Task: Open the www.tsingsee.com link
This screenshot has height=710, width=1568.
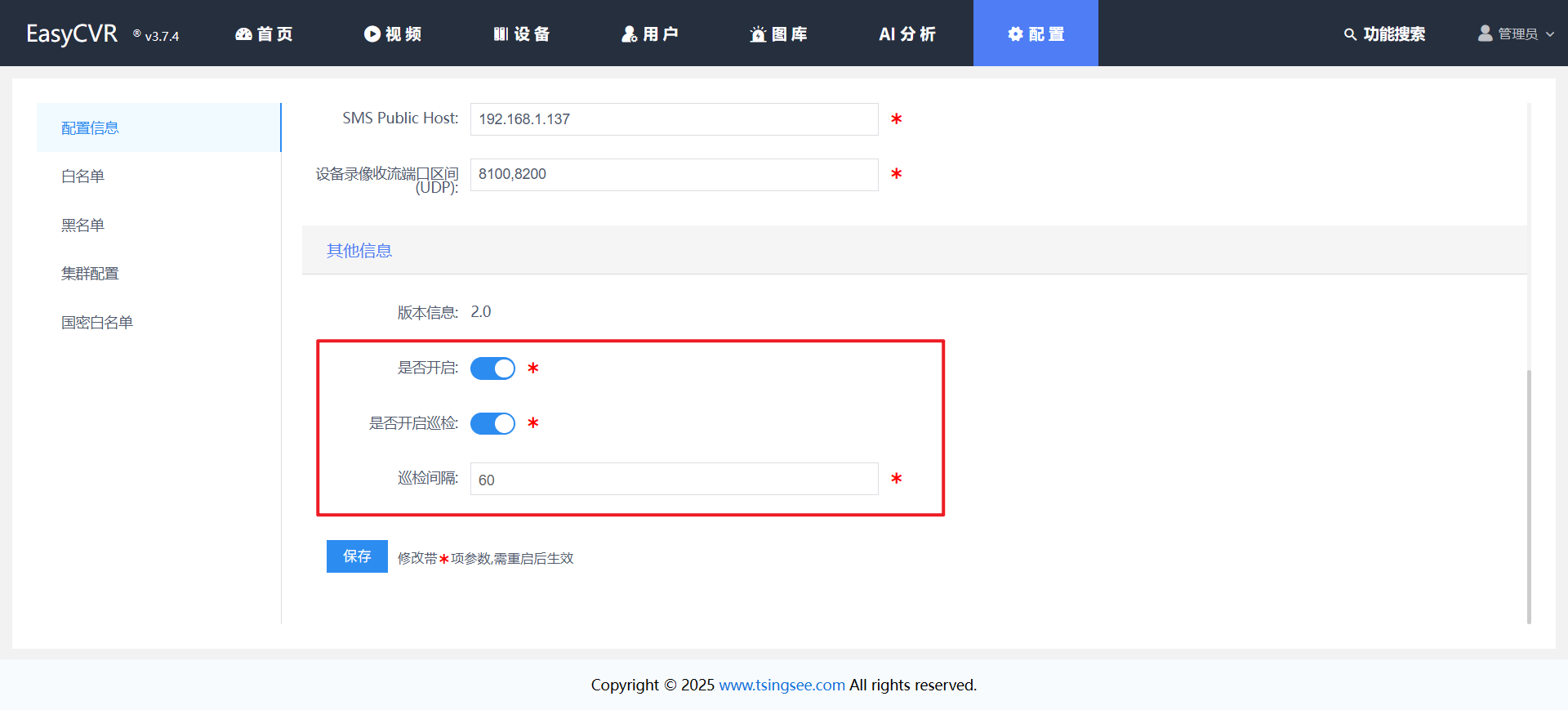Action: 782,685
